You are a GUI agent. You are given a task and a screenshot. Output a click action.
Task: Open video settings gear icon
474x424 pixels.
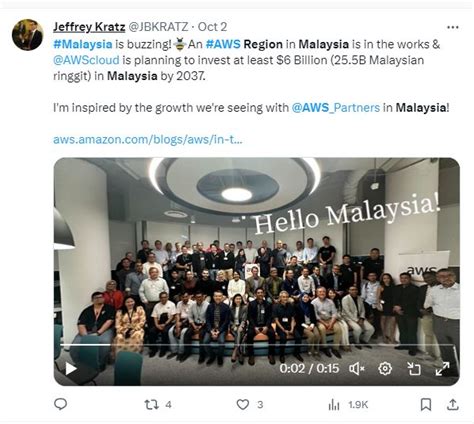click(385, 369)
